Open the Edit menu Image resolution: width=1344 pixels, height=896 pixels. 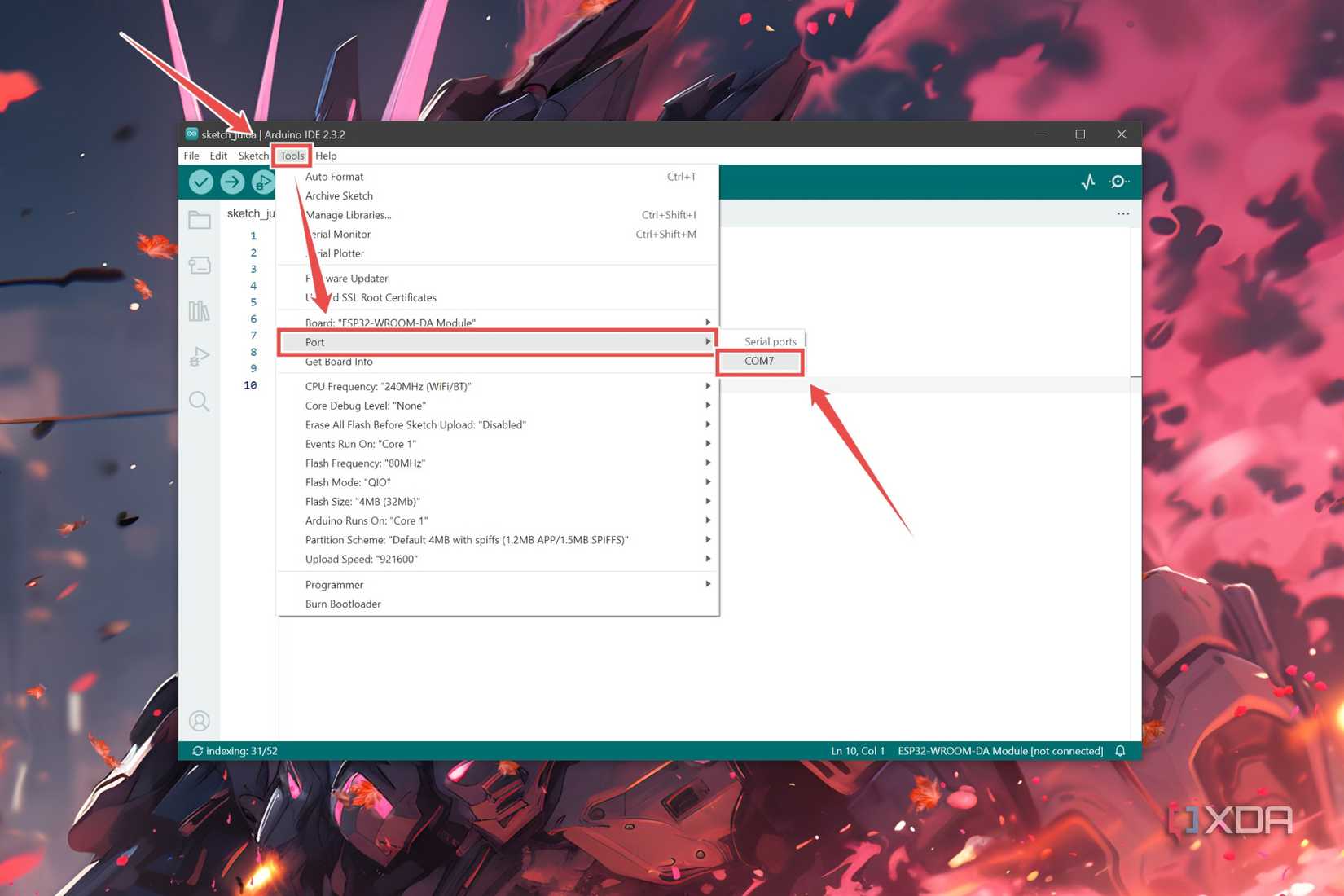coord(218,156)
